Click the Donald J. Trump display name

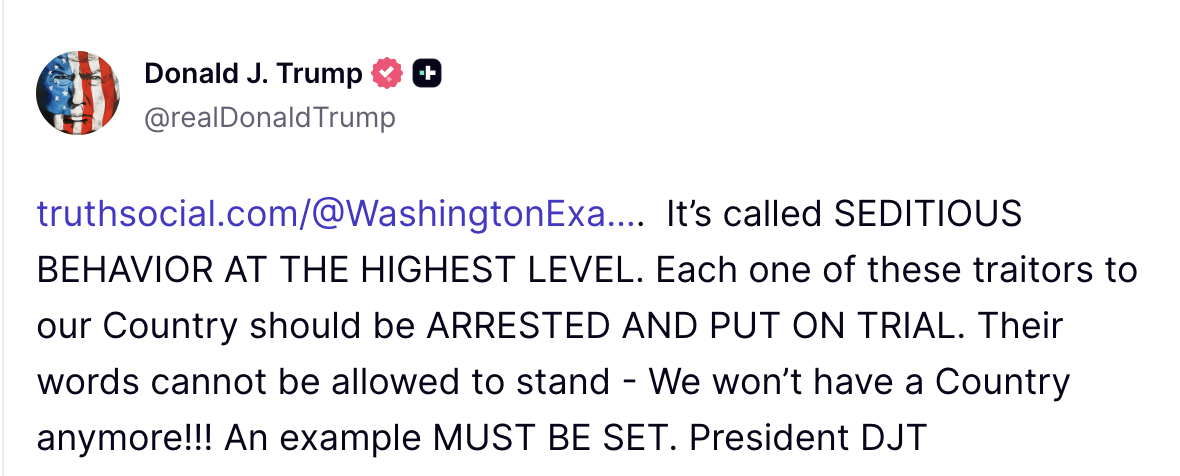(x=254, y=73)
